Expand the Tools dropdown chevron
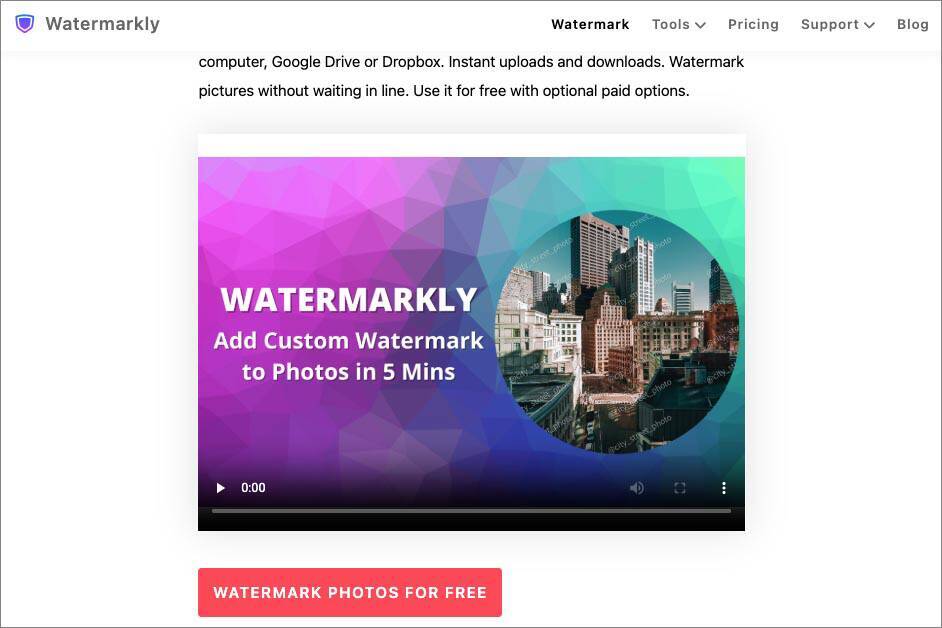The height and width of the screenshot is (628, 942). point(700,25)
